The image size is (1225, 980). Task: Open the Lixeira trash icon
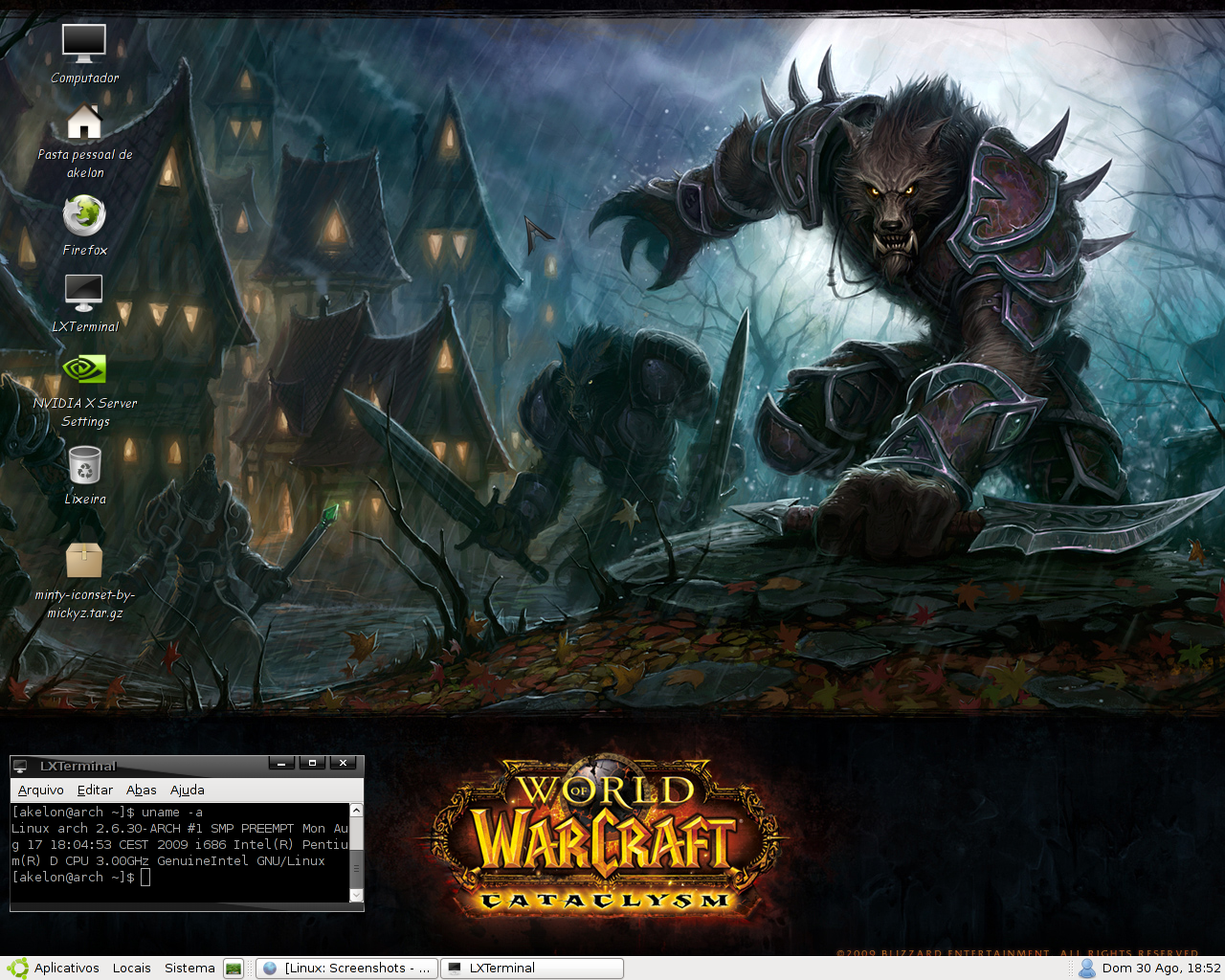click(84, 466)
